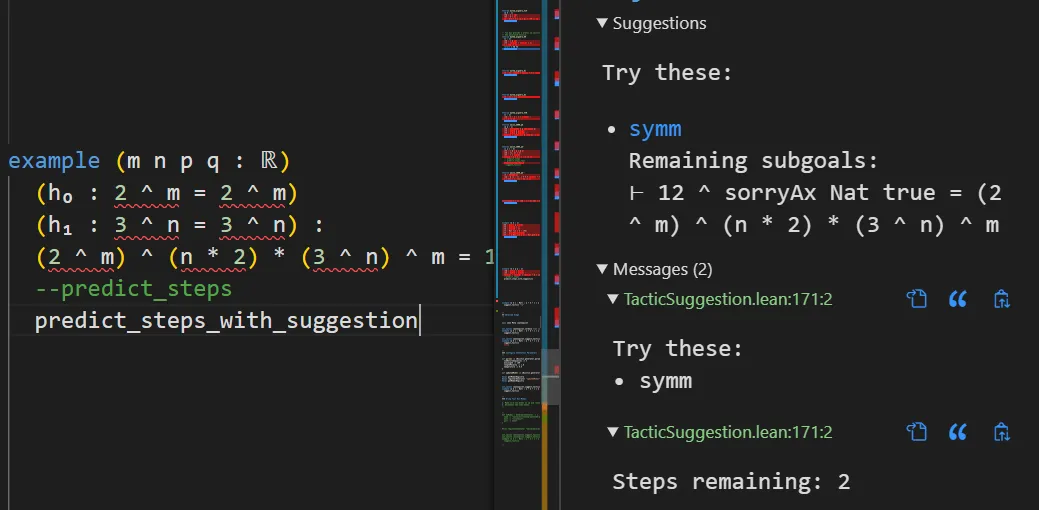The image size is (1039, 510).
Task: Go to source icon for 'Steps remaining' message
Action: coord(916,433)
